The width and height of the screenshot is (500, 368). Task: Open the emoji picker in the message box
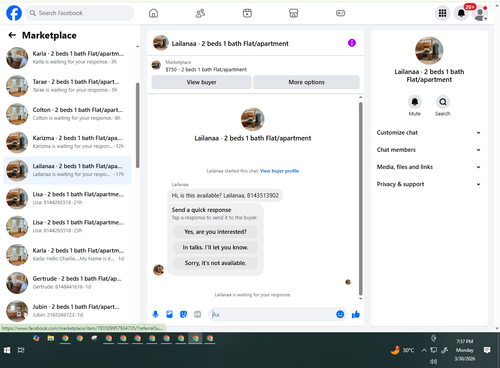coord(340,314)
